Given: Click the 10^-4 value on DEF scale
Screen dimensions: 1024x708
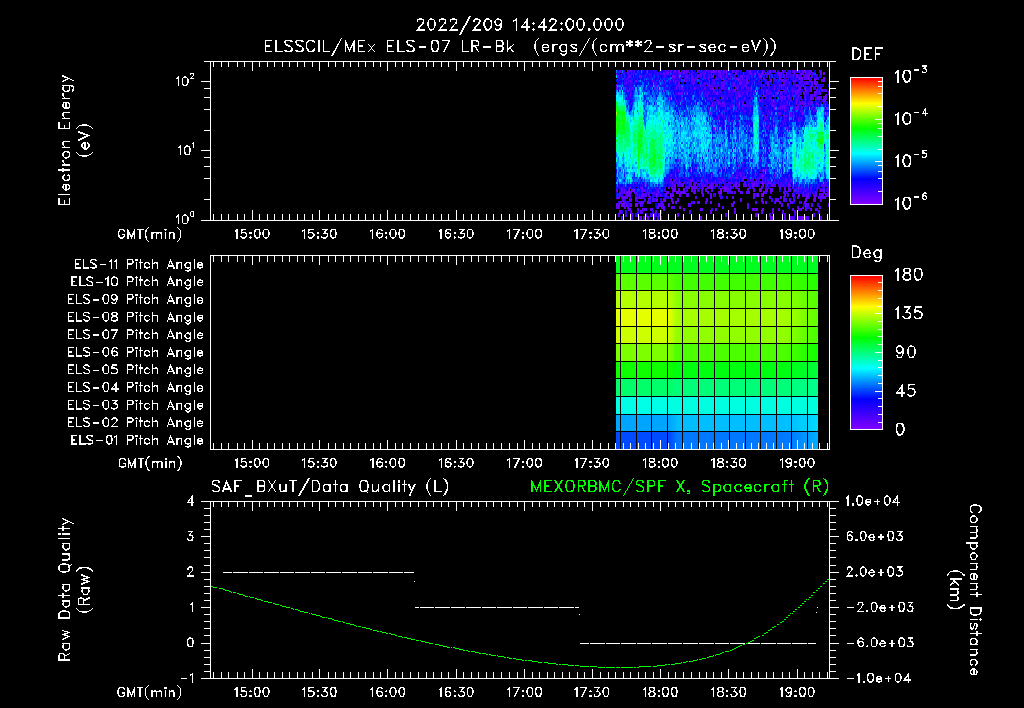Looking at the screenshot, I should pyautogui.click(x=910, y=118).
